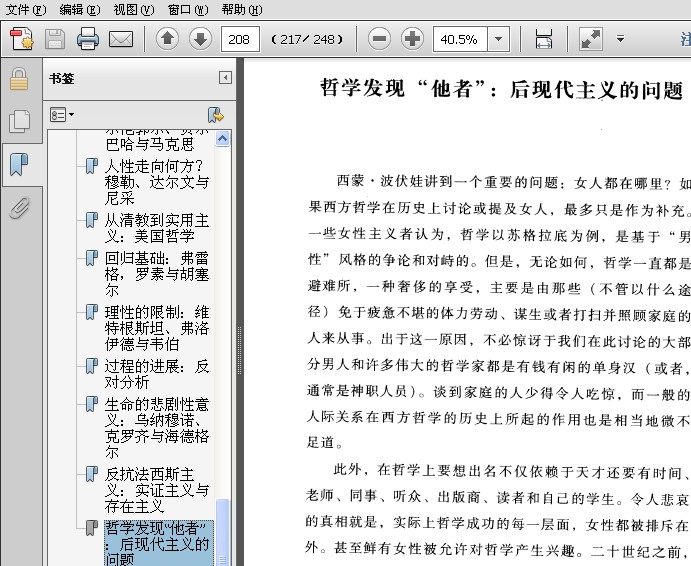Viewport: 691px width, 566px height.
Task: Click the panel splitter grip handle
Action: (239, 350)
